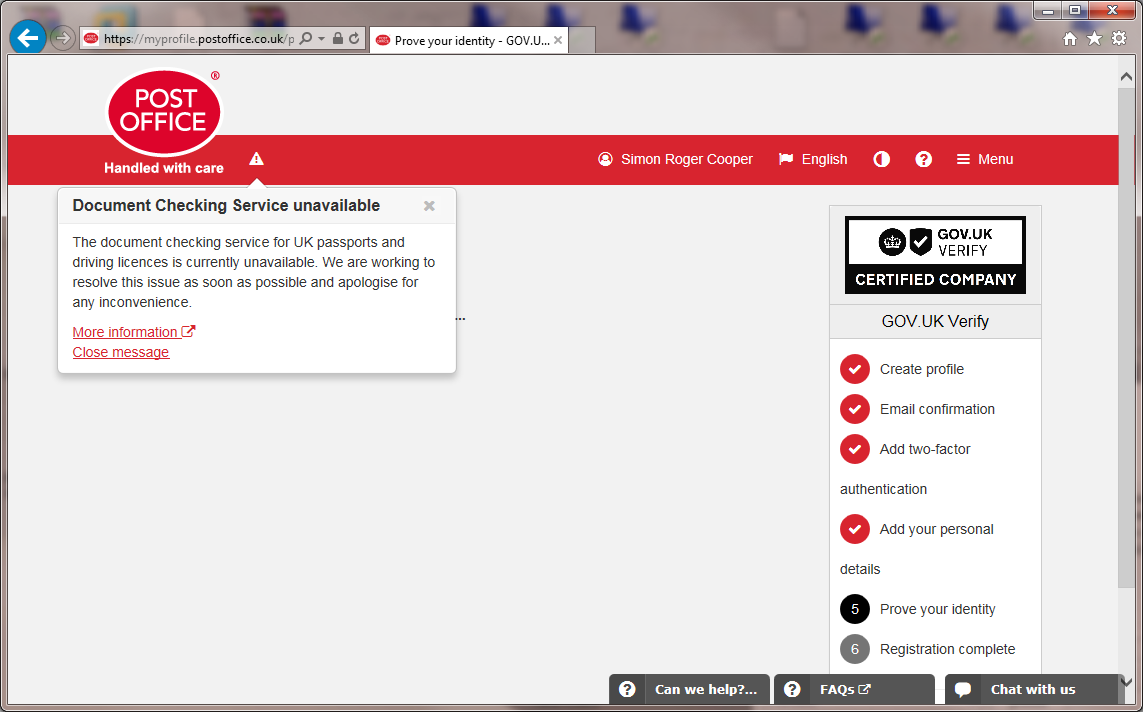The image size is (1143, 712).
Task: Click the browser back arrow button
Action: [28, 38]
